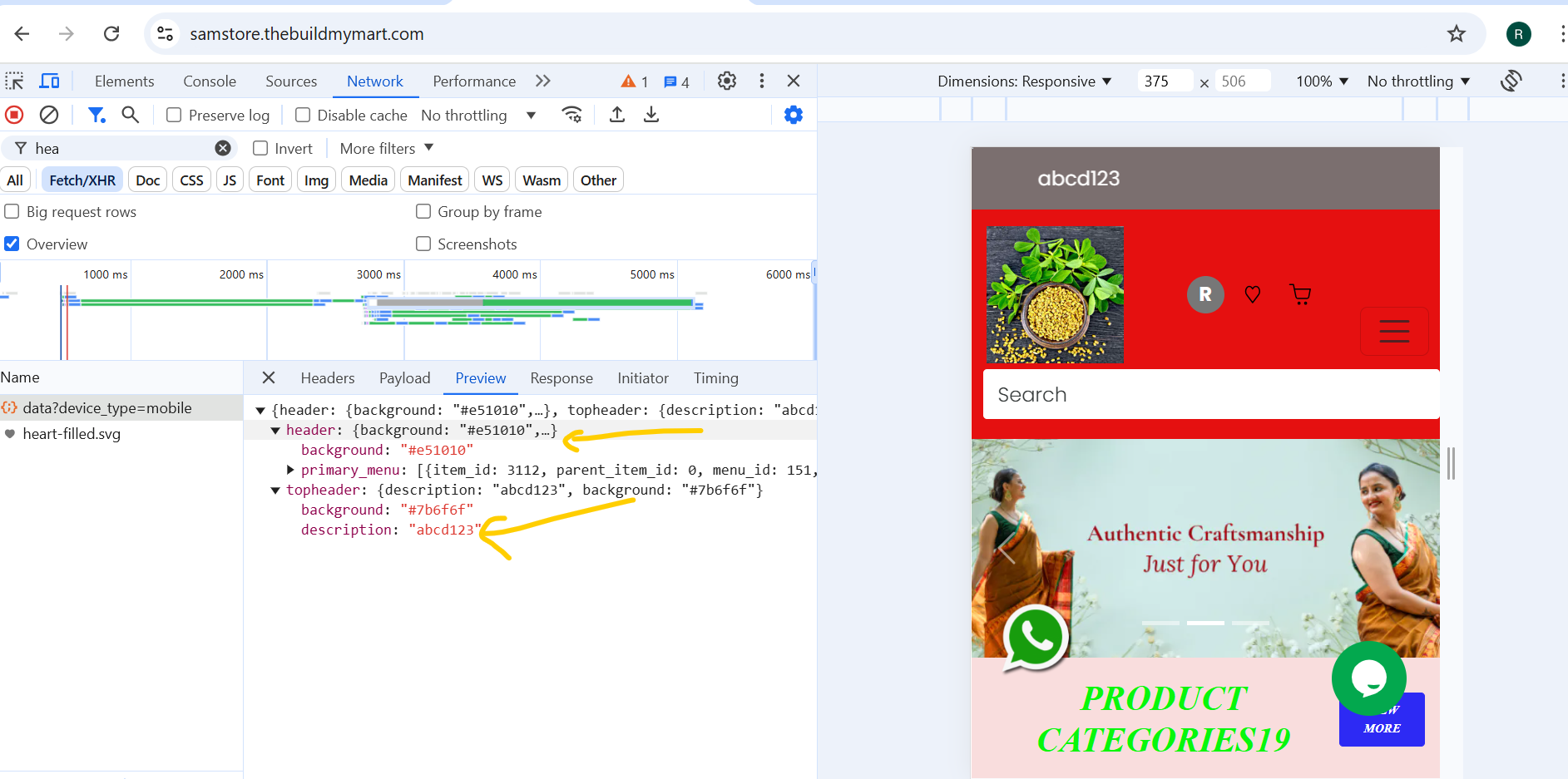Open wishlist heart icon on the site
The image size is (1568, 779).
(x=1252, y=294)
